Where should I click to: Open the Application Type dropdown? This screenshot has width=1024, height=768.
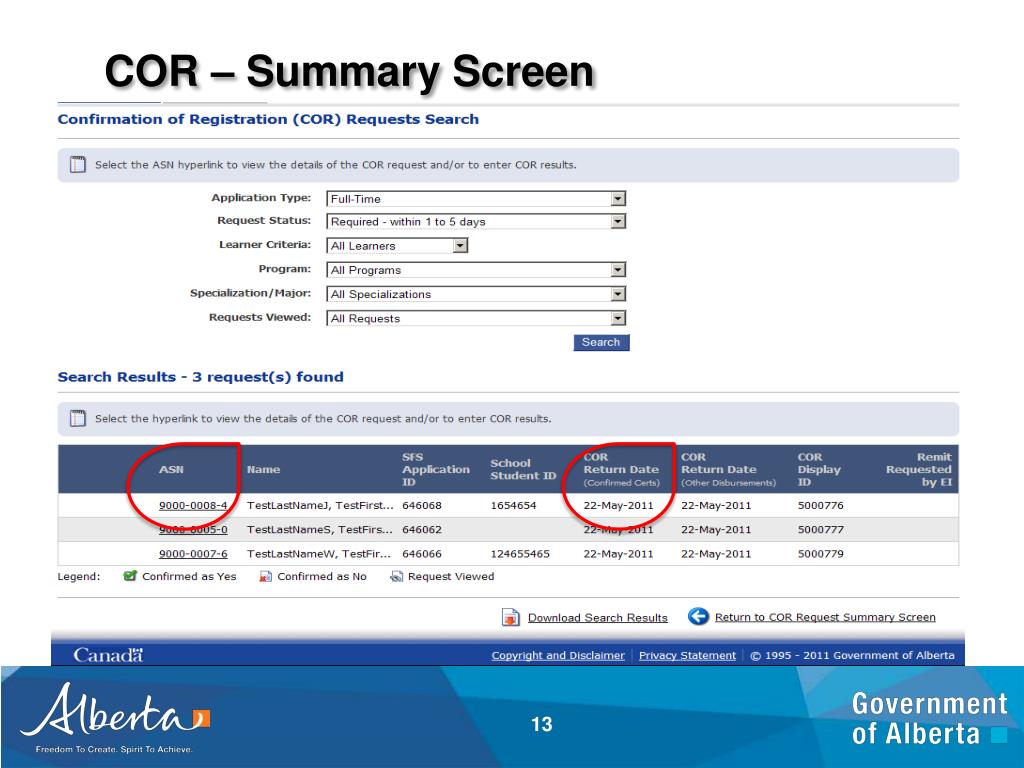pos(476,199)
